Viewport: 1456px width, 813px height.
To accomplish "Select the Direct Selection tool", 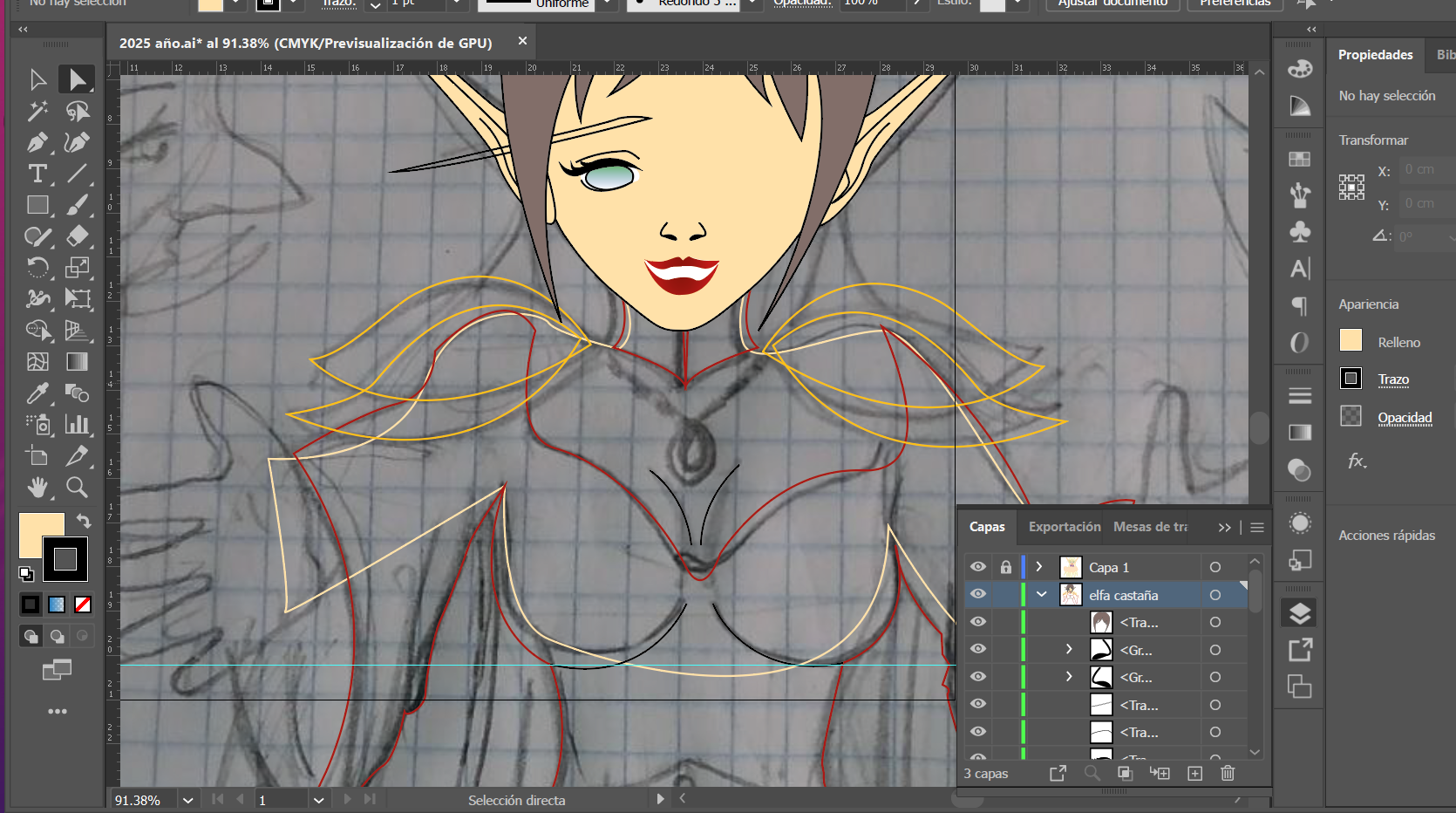I will click(77, 79).
